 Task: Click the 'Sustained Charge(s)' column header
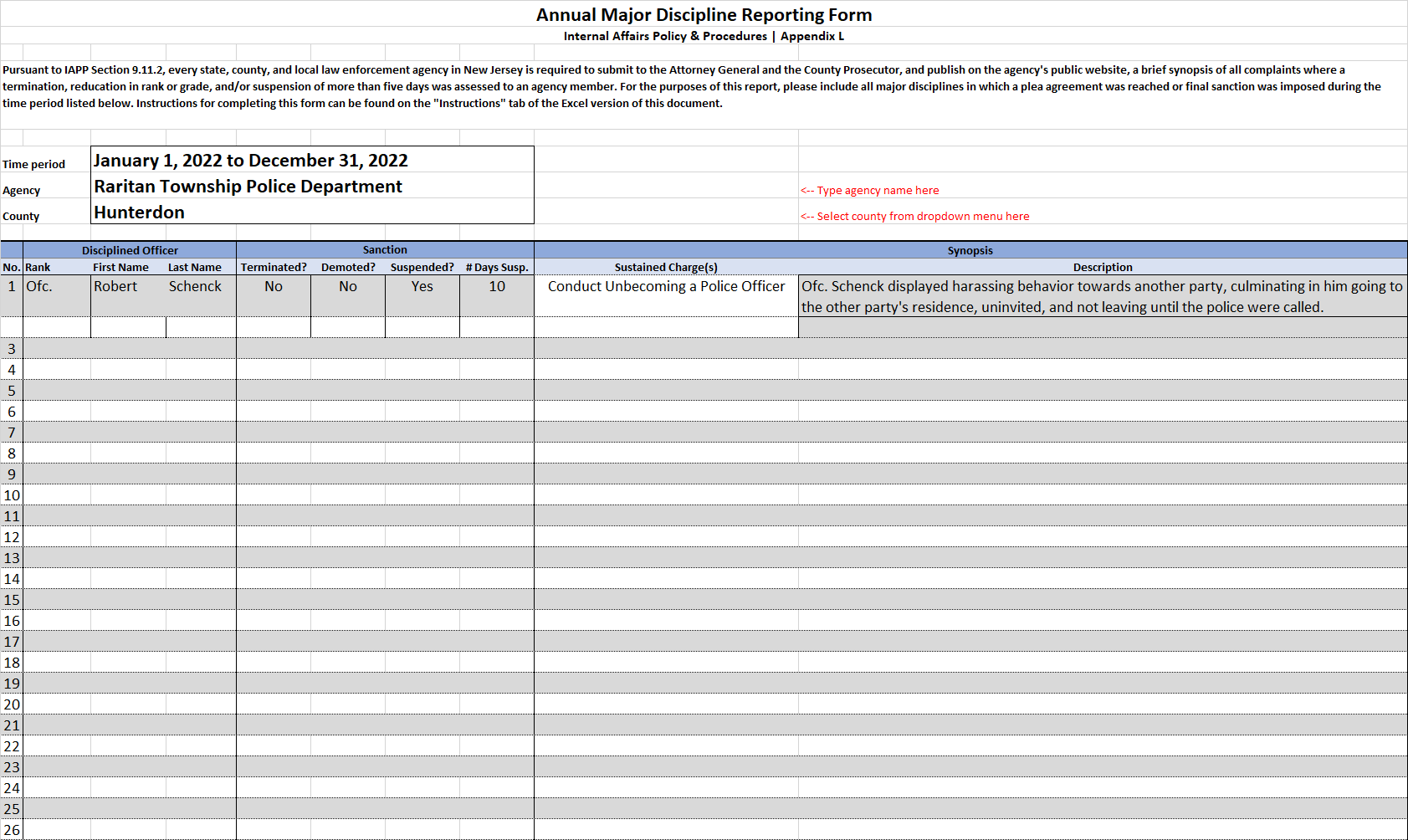tap(666, 267)
